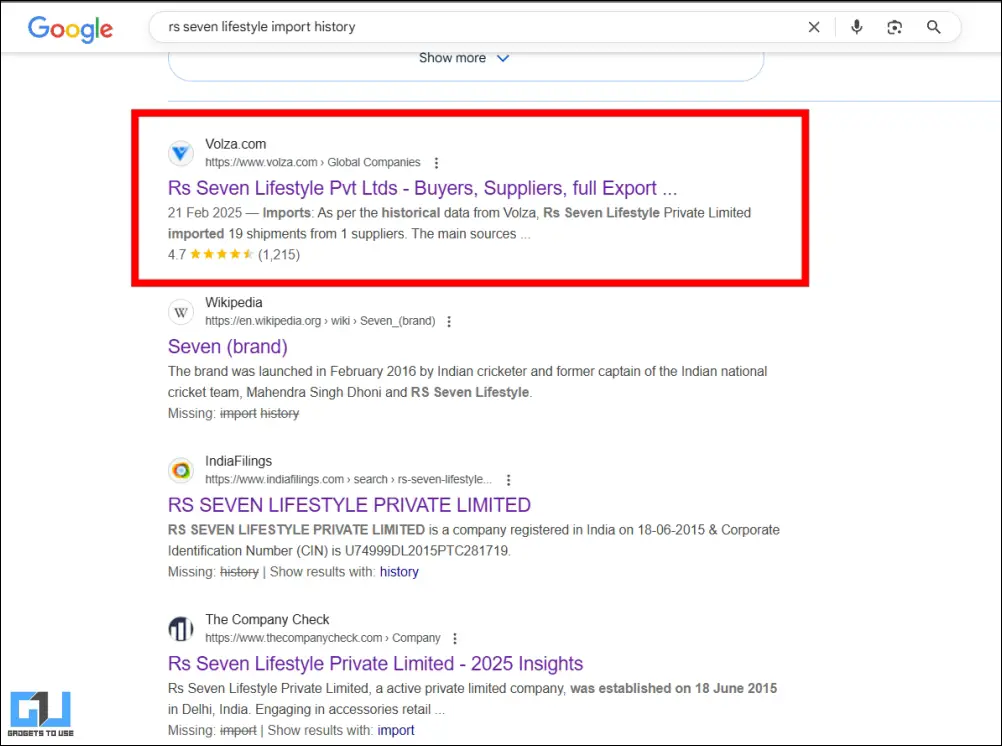The height and width of the screenshot is (746, 1002).
Task: Expand the Show more section
Action: pyautogui.click(x=465, y=58)
